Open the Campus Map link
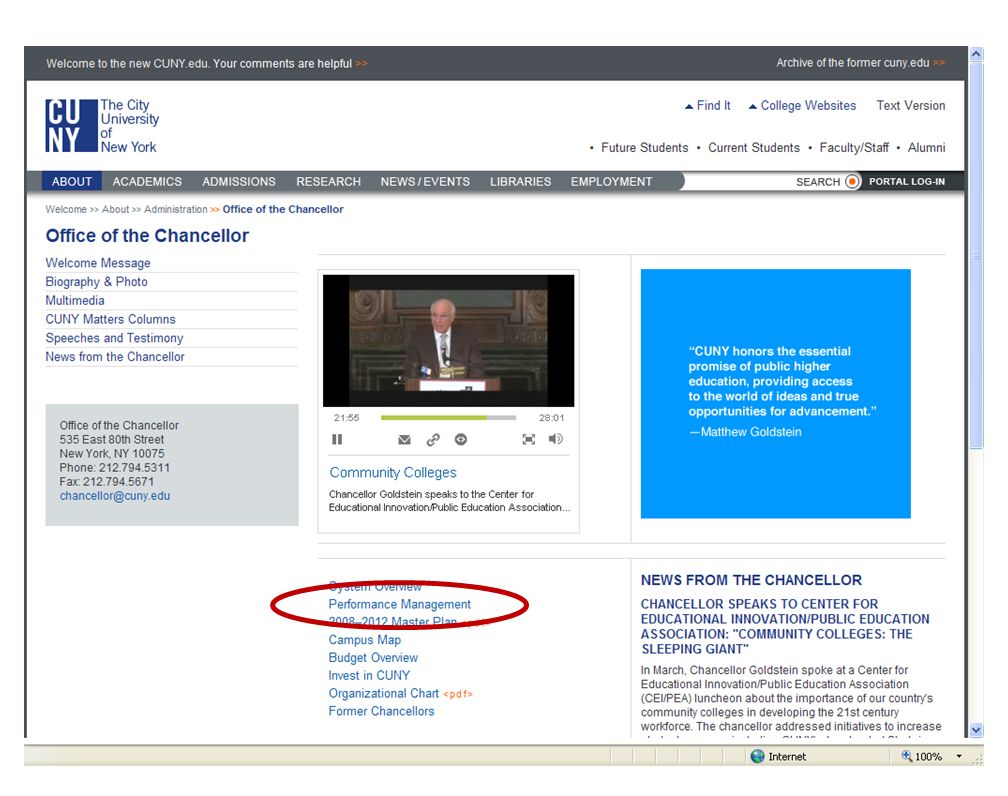The image size is (1008, 796). [364, 640]
